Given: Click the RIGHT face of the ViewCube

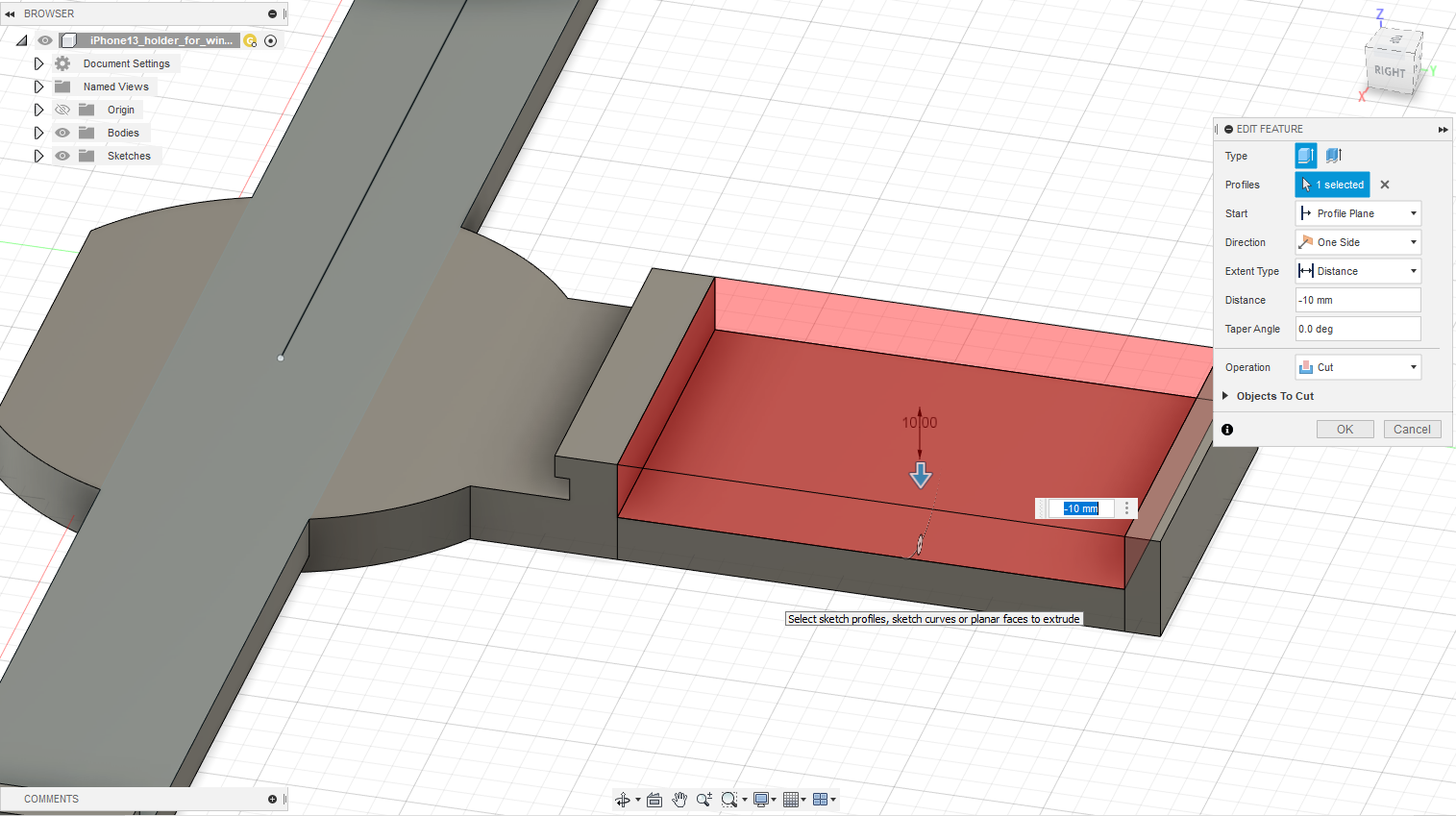Looking at the screenshot, I should click(x=1390, y=71).
